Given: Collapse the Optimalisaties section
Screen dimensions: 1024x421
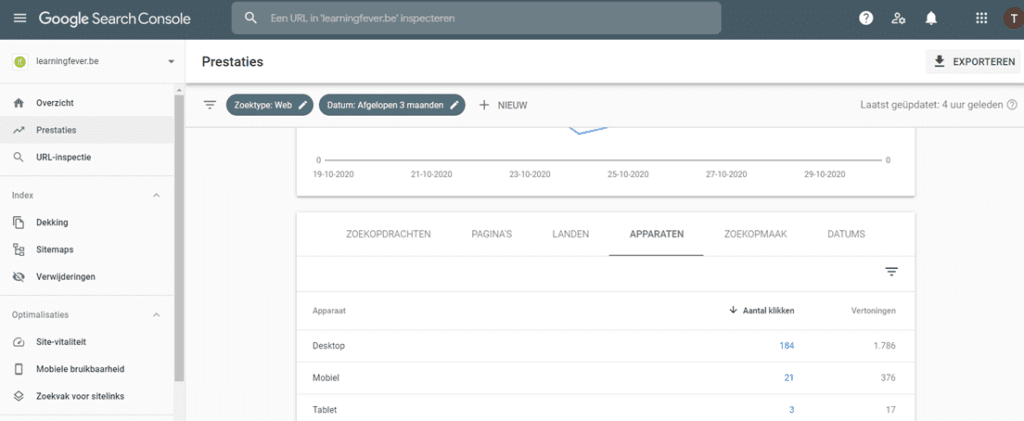Looking at the screenshot, I should (156, 315).
